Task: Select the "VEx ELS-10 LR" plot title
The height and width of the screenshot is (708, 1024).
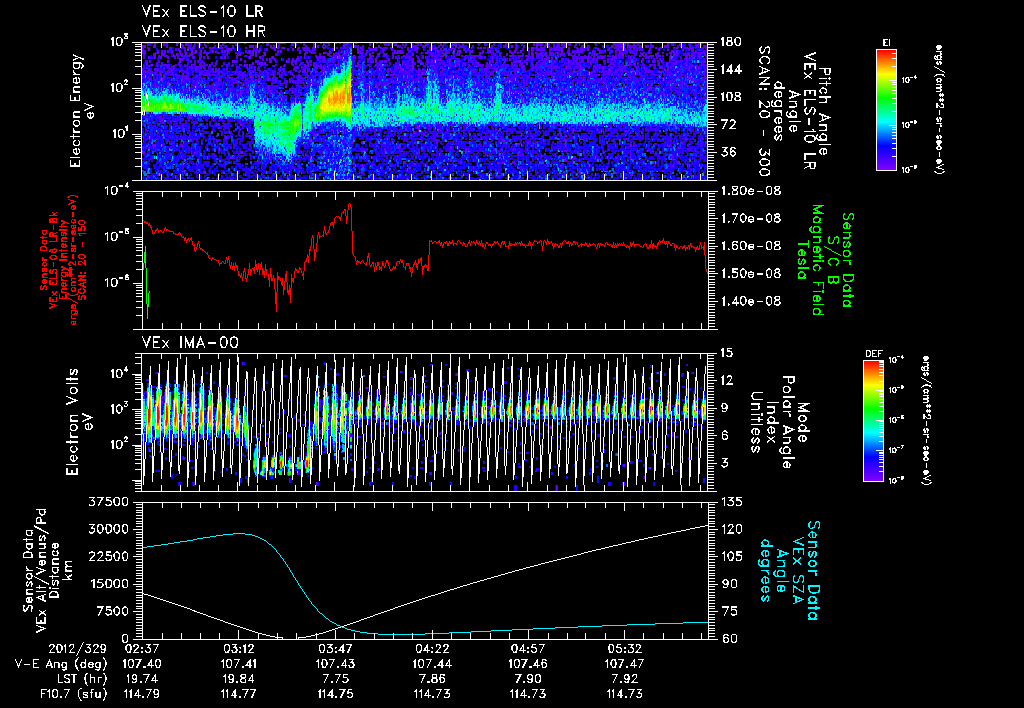Action: (203, 12)
